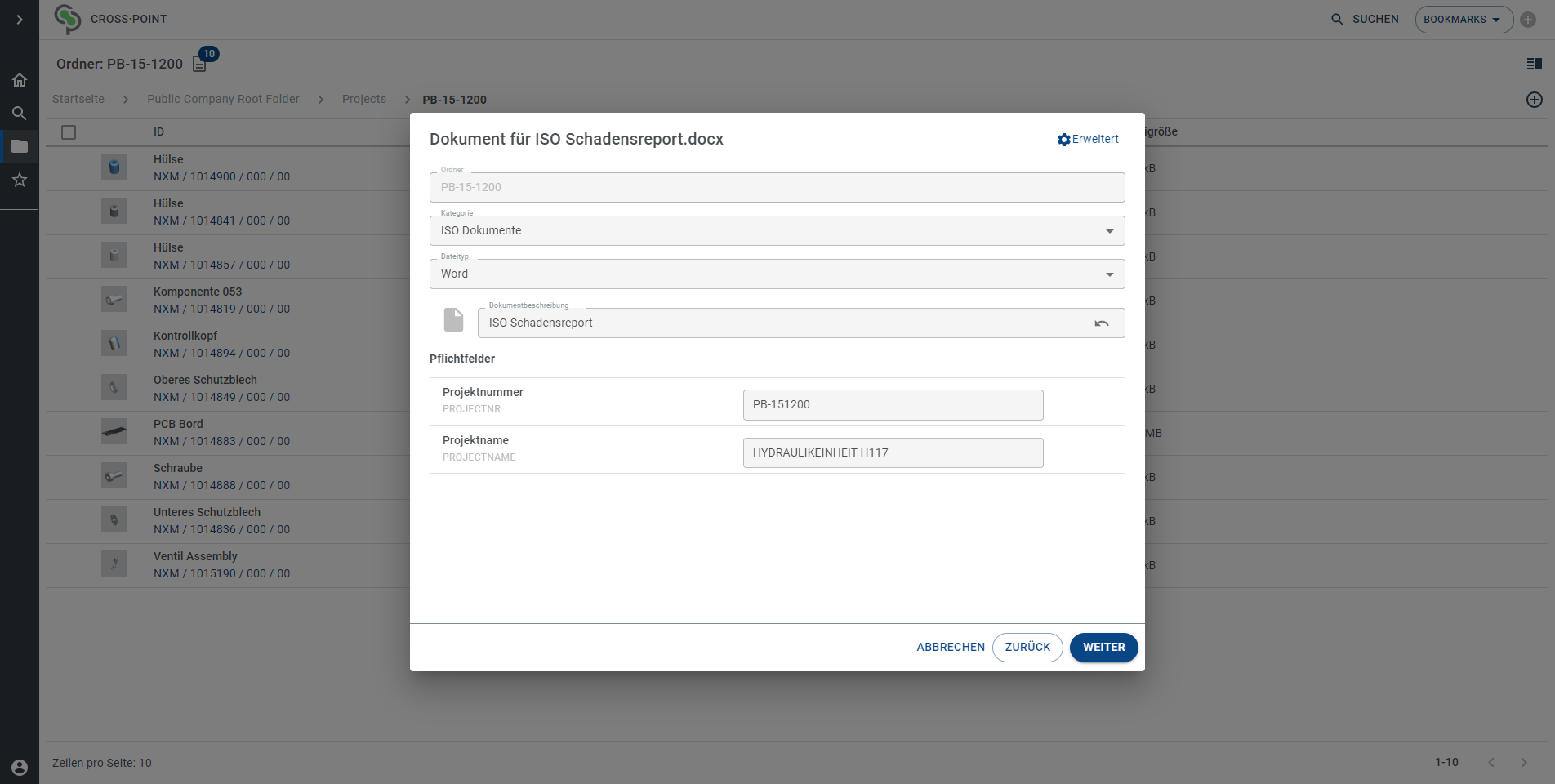This screenshot has width=1555, height=784.
Task: Open NXM / 1015190 / 000 / 00 link
Action: click(x=221, y=573)
